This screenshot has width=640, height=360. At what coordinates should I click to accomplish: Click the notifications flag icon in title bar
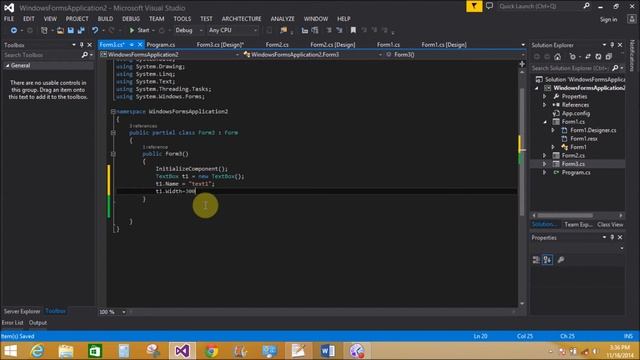tap(474, 6)
